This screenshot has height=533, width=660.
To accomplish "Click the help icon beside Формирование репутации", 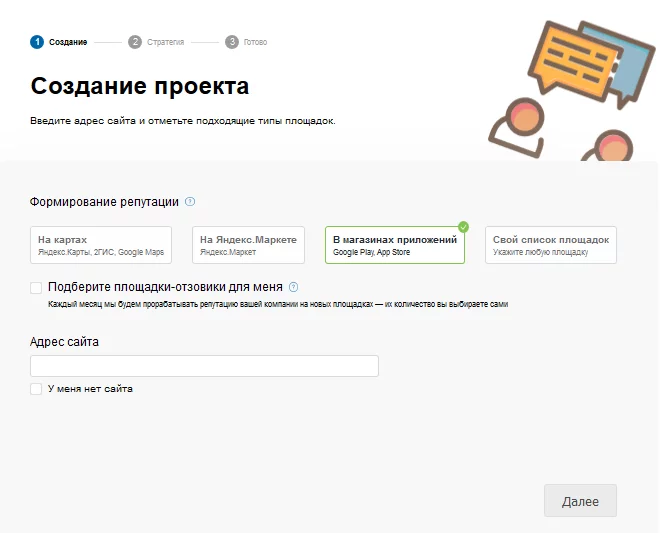I will point(190,202).
